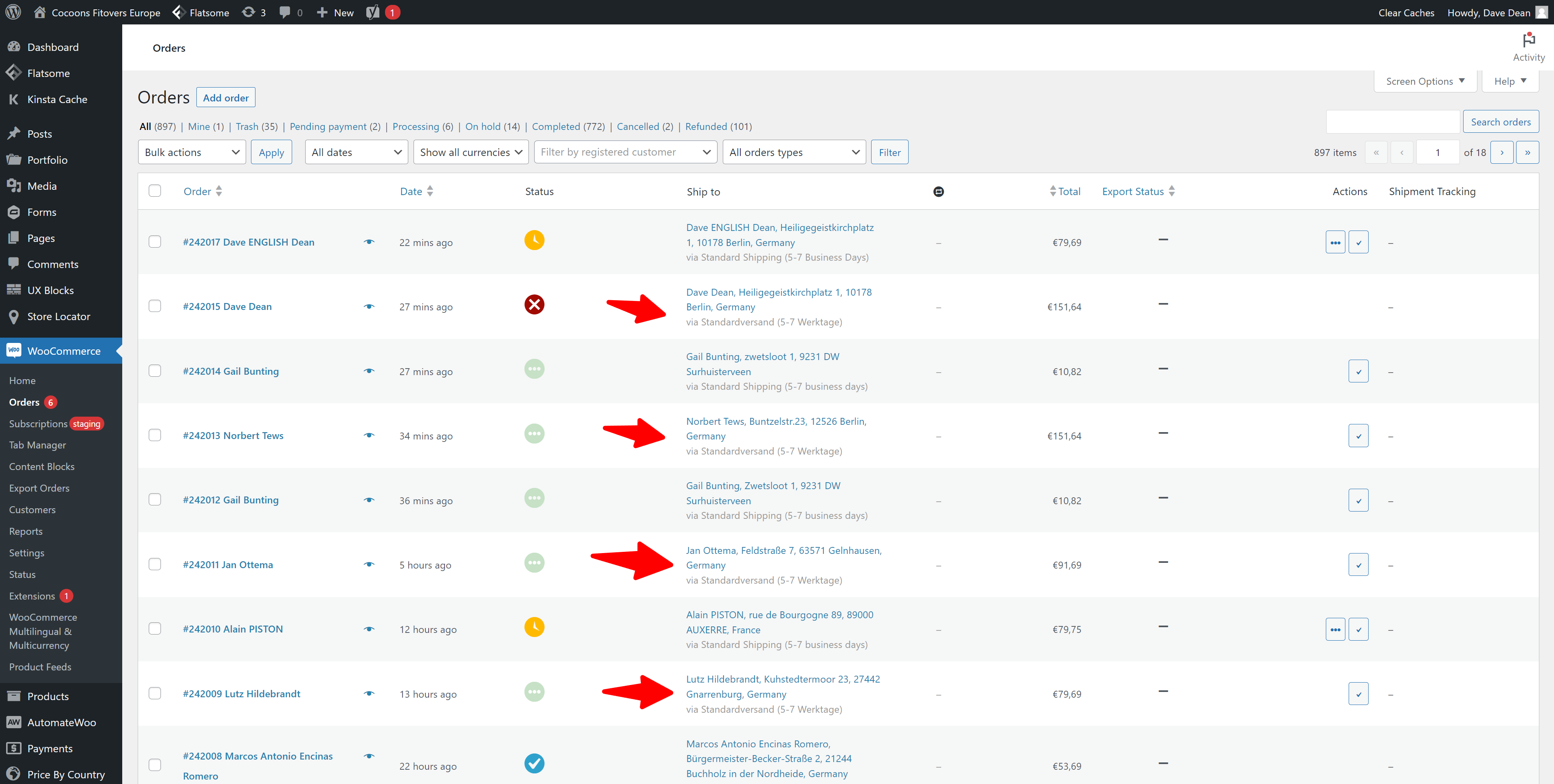Preview order #242017 with eye icon
1554x784 pixels.
click(x=369, y=242)
